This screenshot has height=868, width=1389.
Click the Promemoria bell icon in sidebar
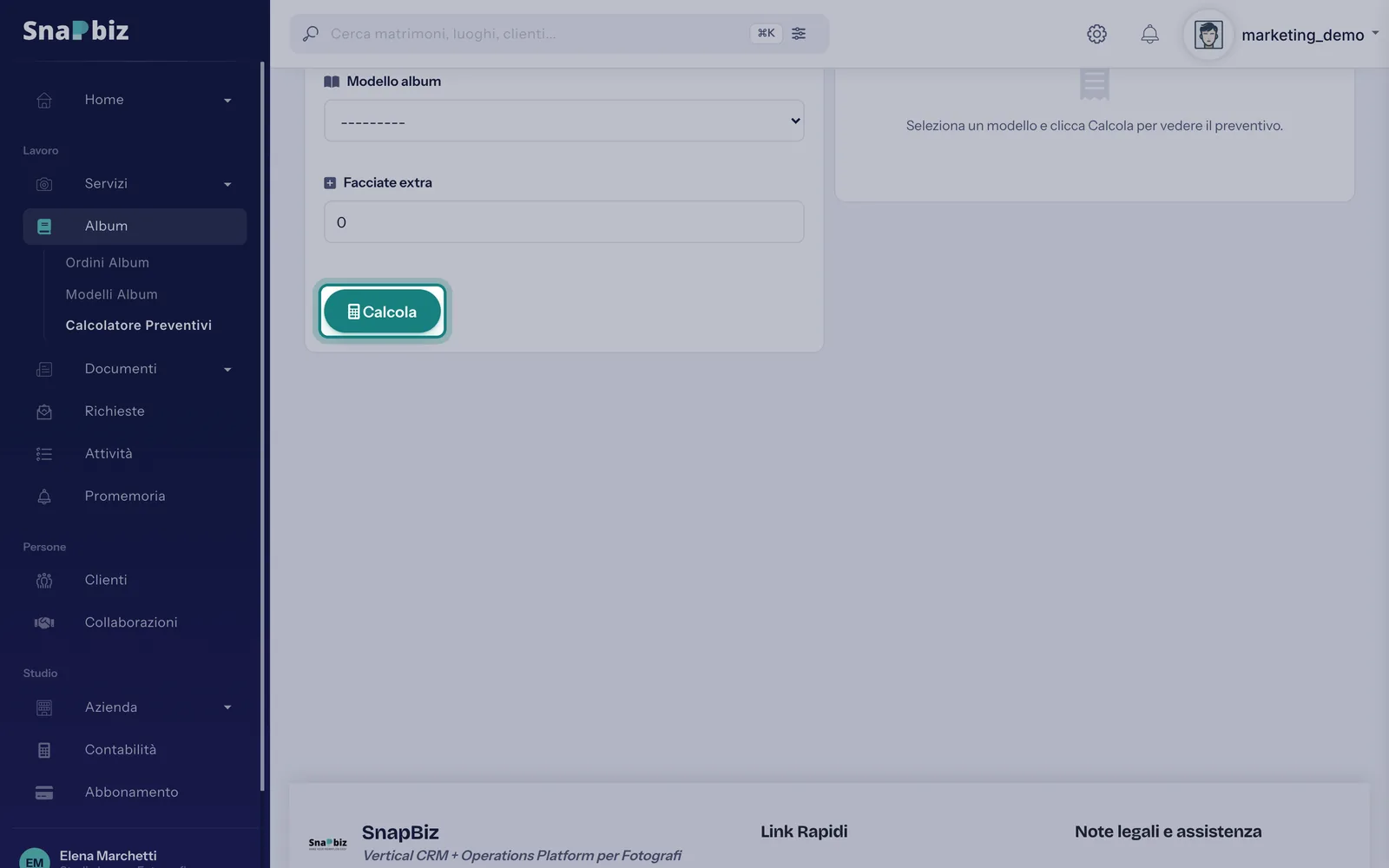(44, 496)
